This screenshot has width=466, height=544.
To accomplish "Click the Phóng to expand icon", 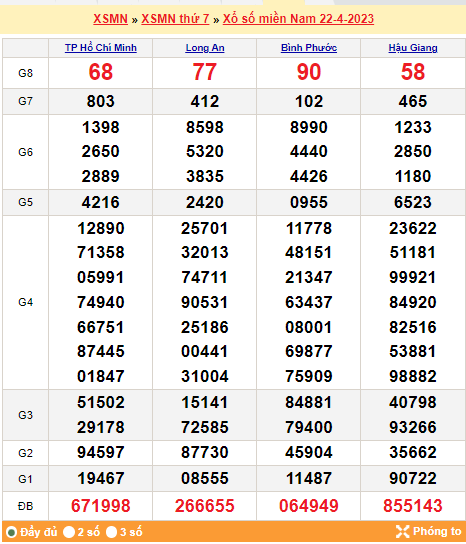I will click(x=403, y=532).
